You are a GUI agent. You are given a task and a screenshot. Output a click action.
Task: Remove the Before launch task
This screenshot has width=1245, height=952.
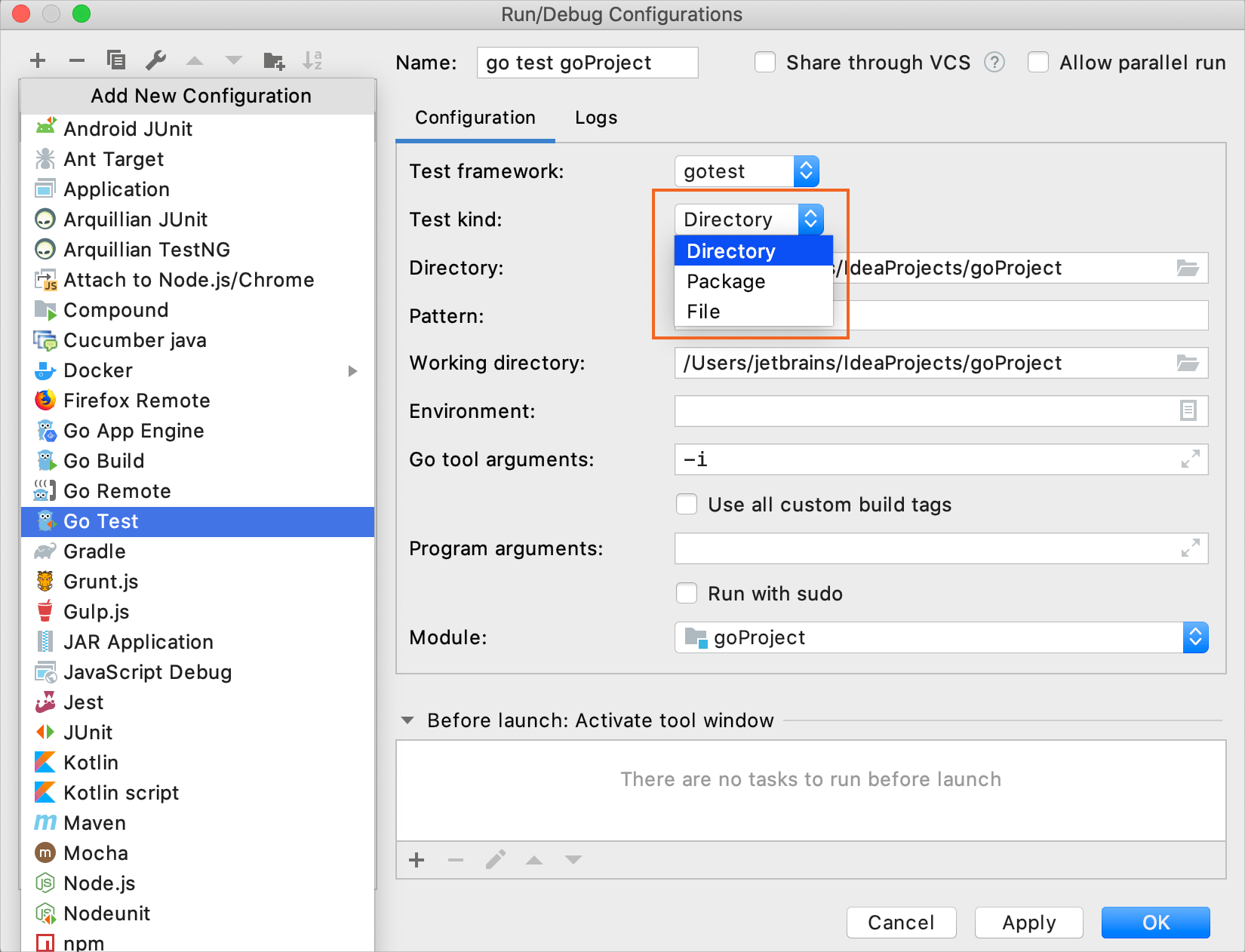tap(456, 860)
